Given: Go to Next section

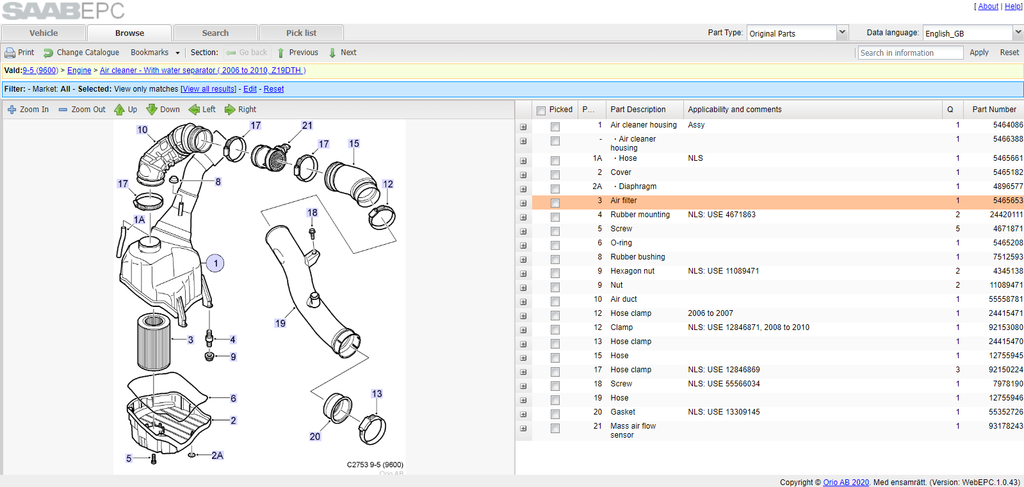Looking at the screenshot, I should coord(342,52).
